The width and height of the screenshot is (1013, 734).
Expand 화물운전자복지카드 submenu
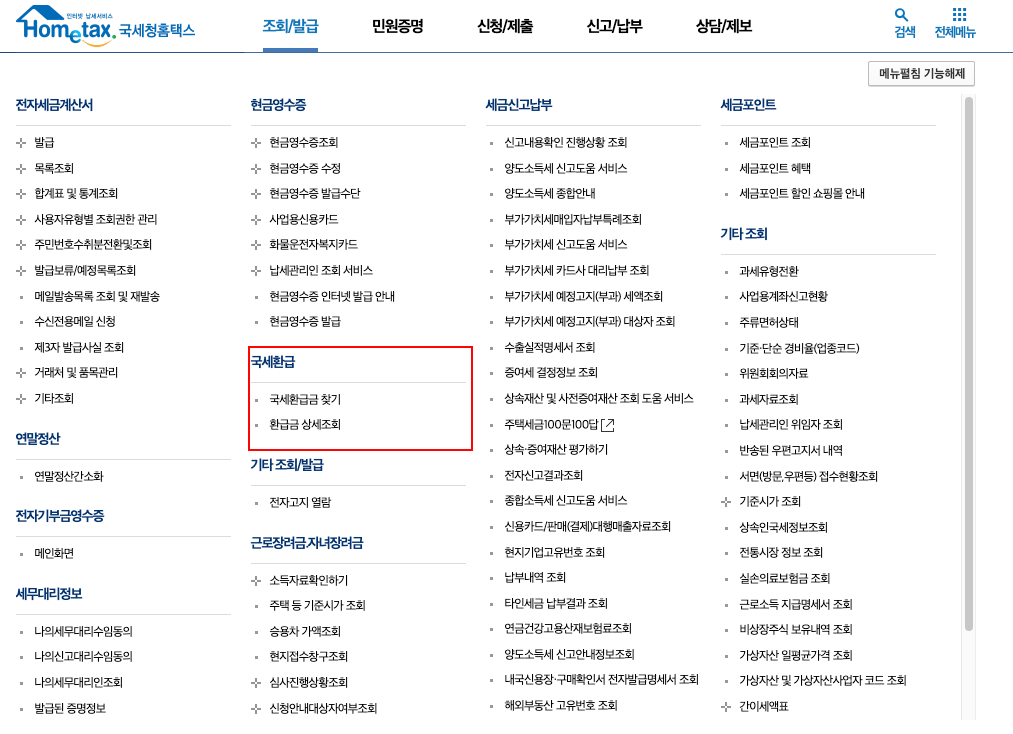[256, 245]
